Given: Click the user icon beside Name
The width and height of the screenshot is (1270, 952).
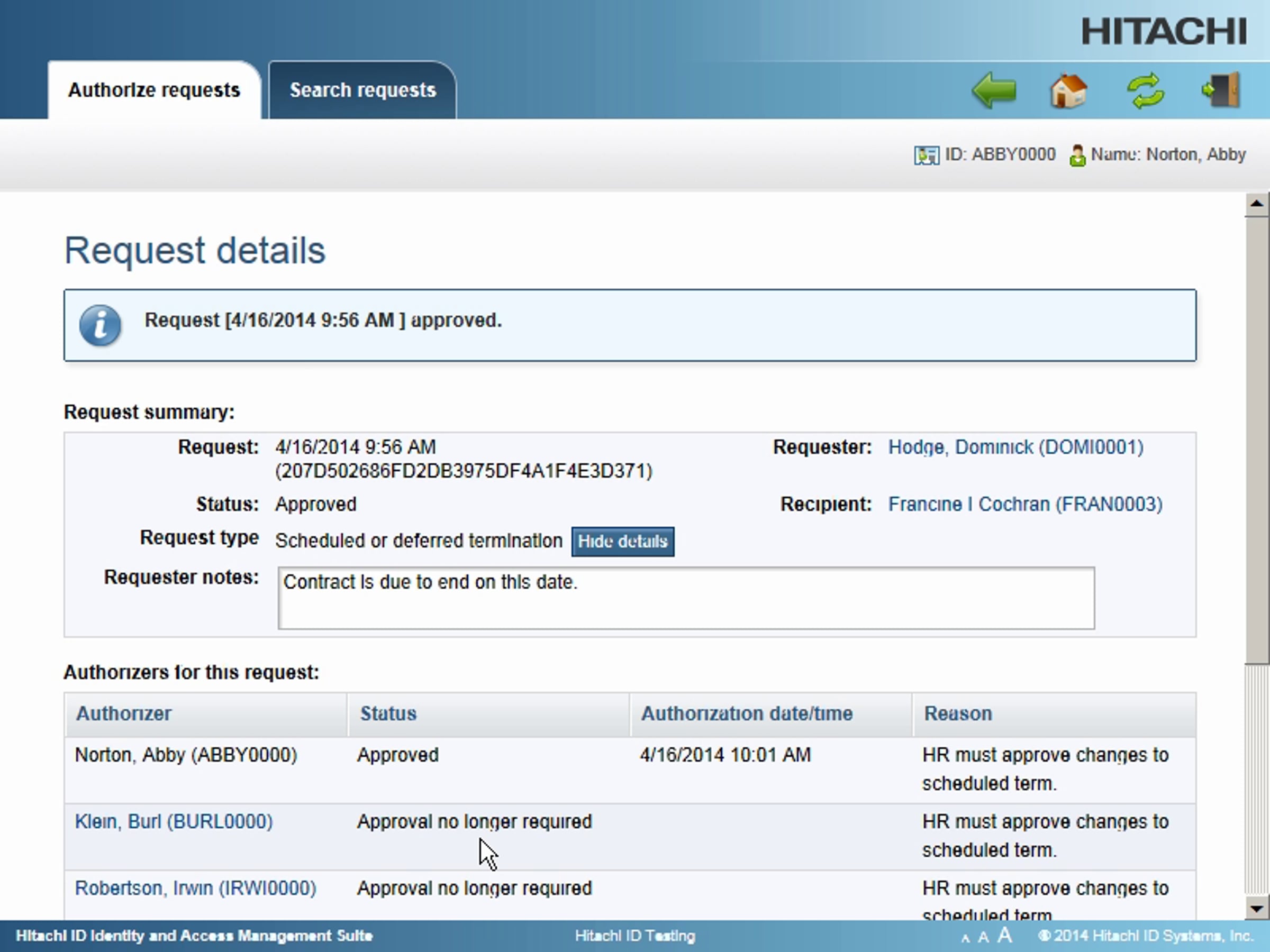Looking at the screenshot, I should [x=1078, y=155].
